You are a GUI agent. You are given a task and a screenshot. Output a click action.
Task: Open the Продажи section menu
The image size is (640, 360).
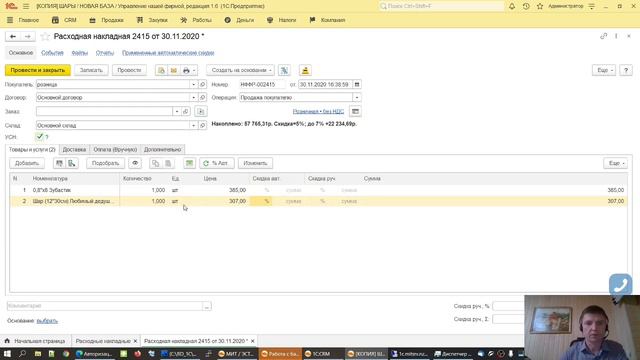click(107, 20)
